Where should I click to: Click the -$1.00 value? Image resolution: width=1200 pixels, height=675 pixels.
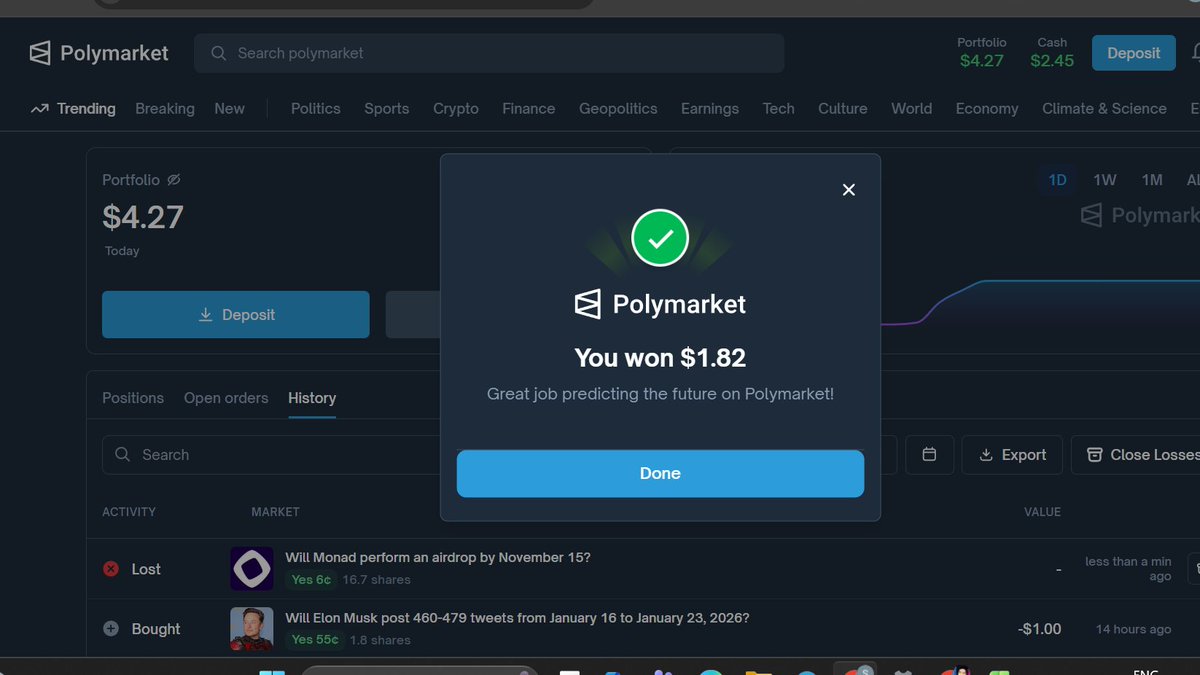click(1040, 629)
